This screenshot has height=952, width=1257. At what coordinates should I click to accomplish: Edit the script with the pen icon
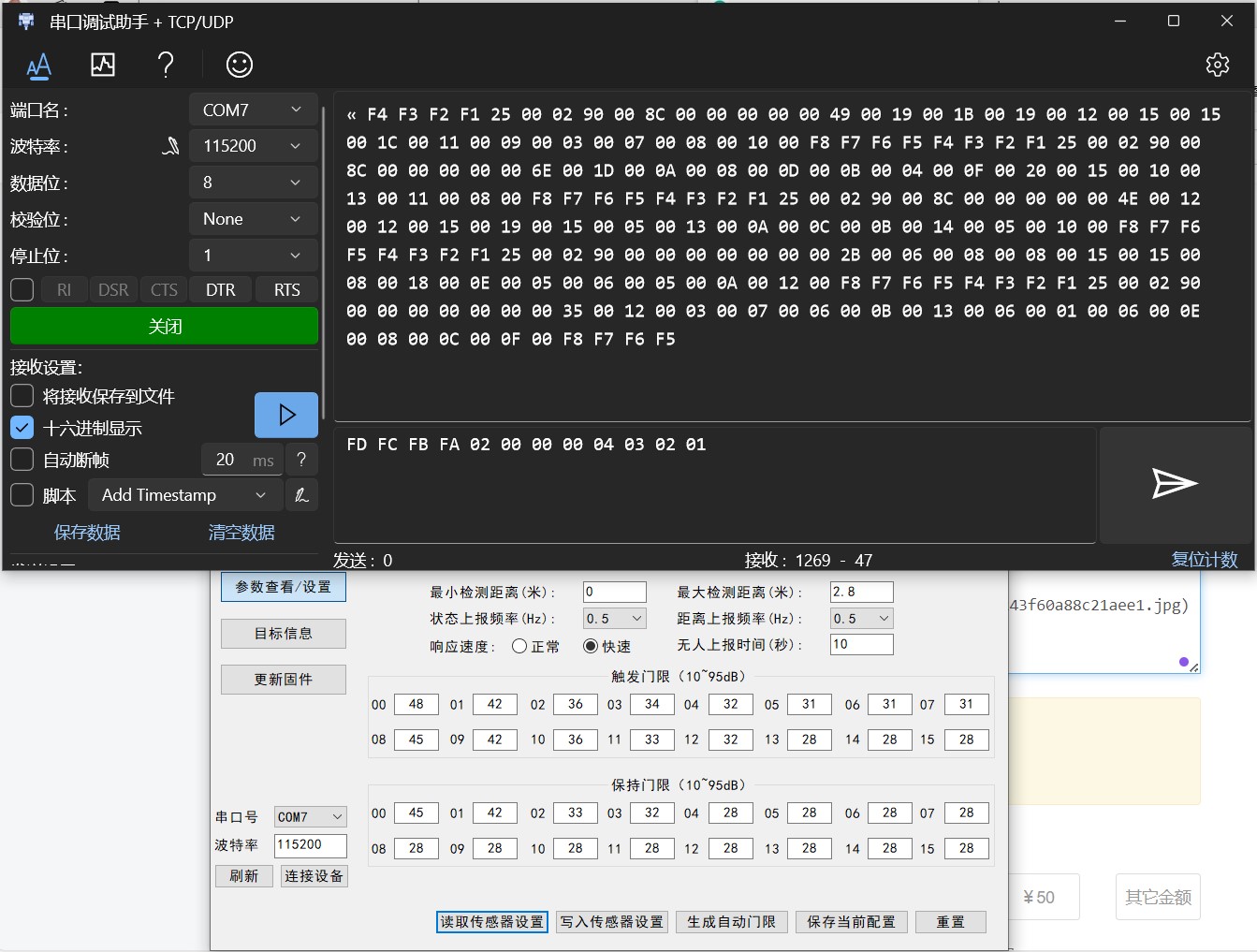(x=301, y=495)
